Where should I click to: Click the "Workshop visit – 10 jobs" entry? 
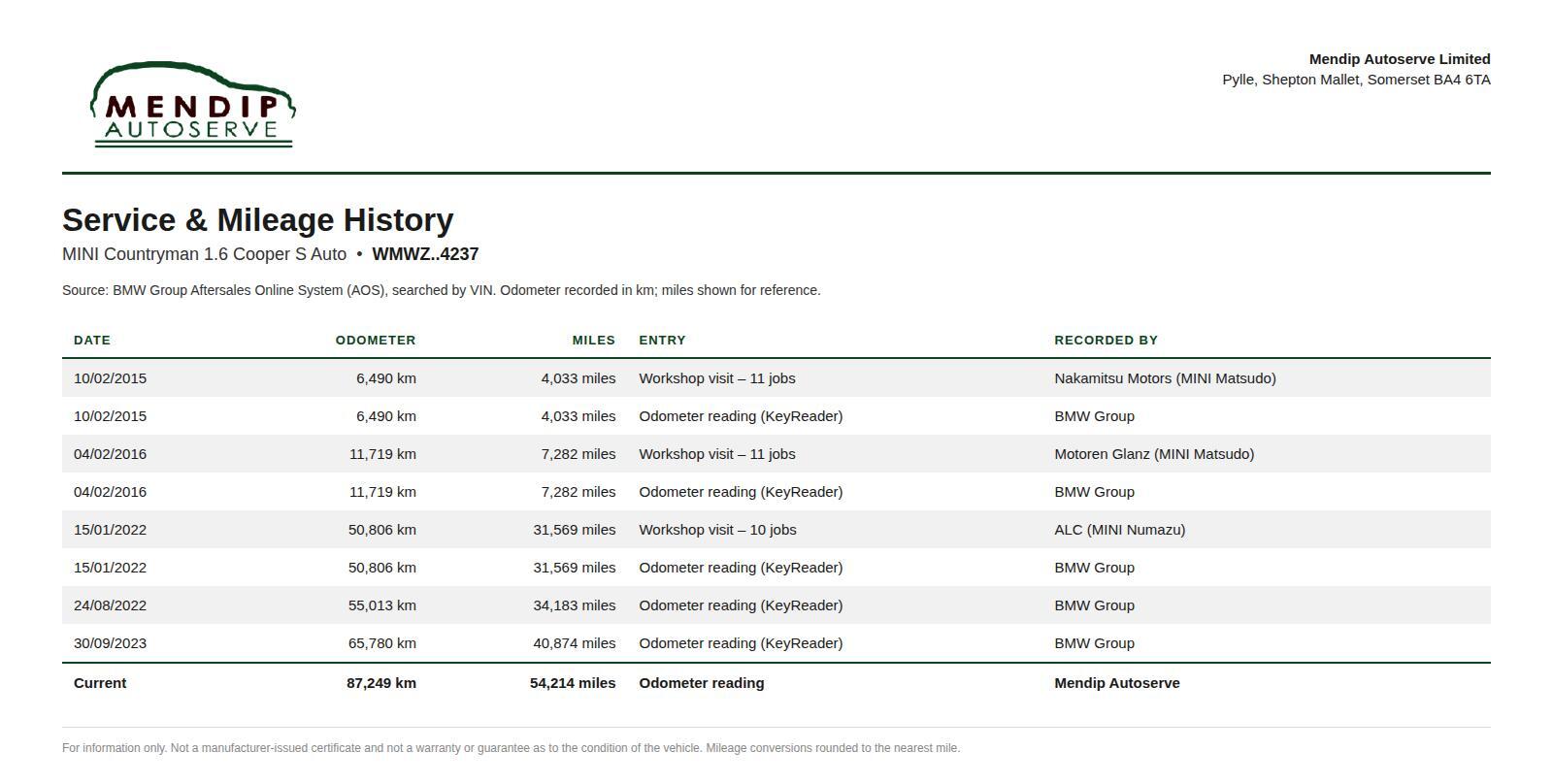(x=717, y=530)
